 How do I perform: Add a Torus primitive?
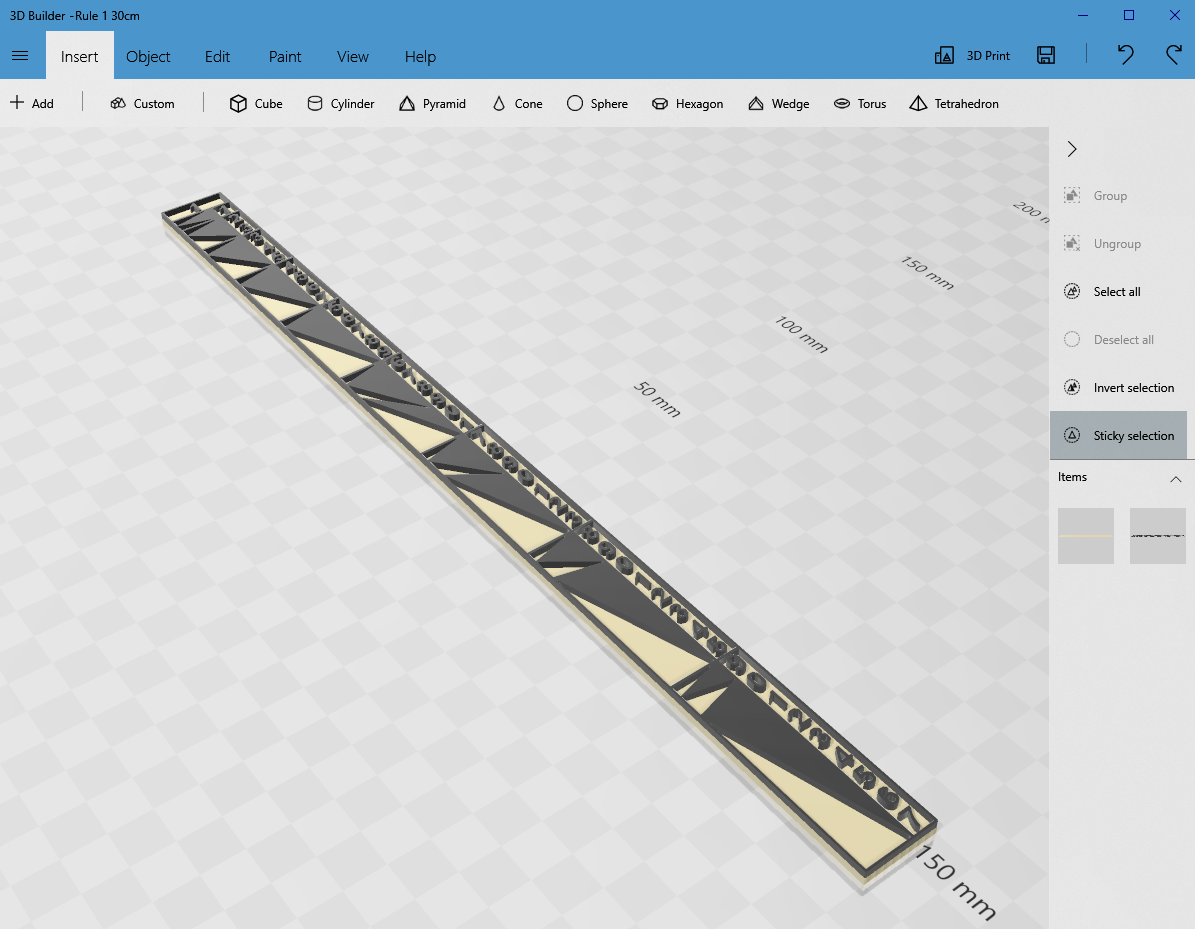click(x=859, y=103)
